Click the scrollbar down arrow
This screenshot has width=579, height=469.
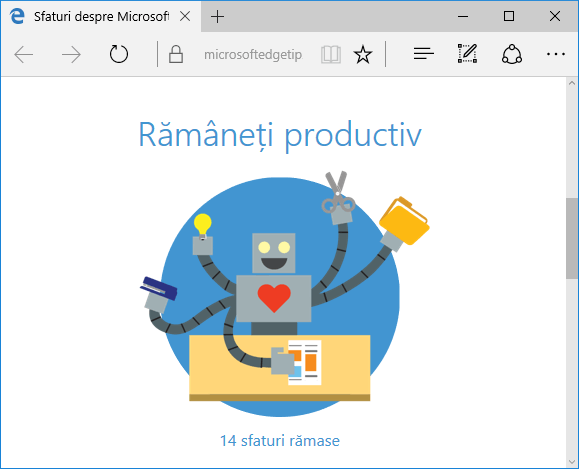point(572,462)
